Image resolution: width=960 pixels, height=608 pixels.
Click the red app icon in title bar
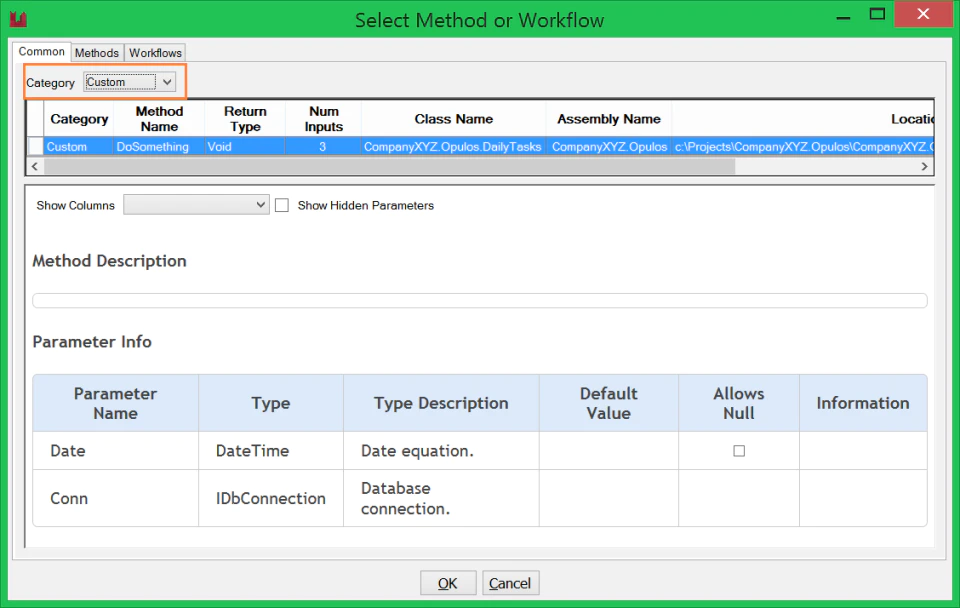18,19
